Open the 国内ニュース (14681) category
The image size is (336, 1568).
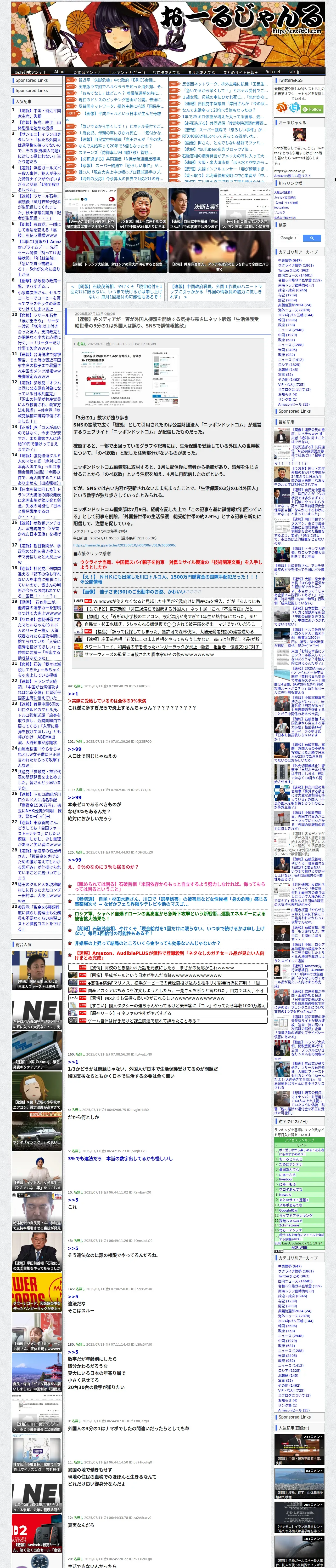pos(295,275)
